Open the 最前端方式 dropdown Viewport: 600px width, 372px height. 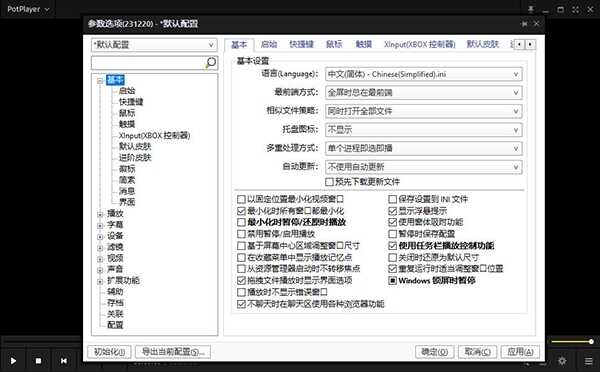pyautogui.click(x=424, y=93)
